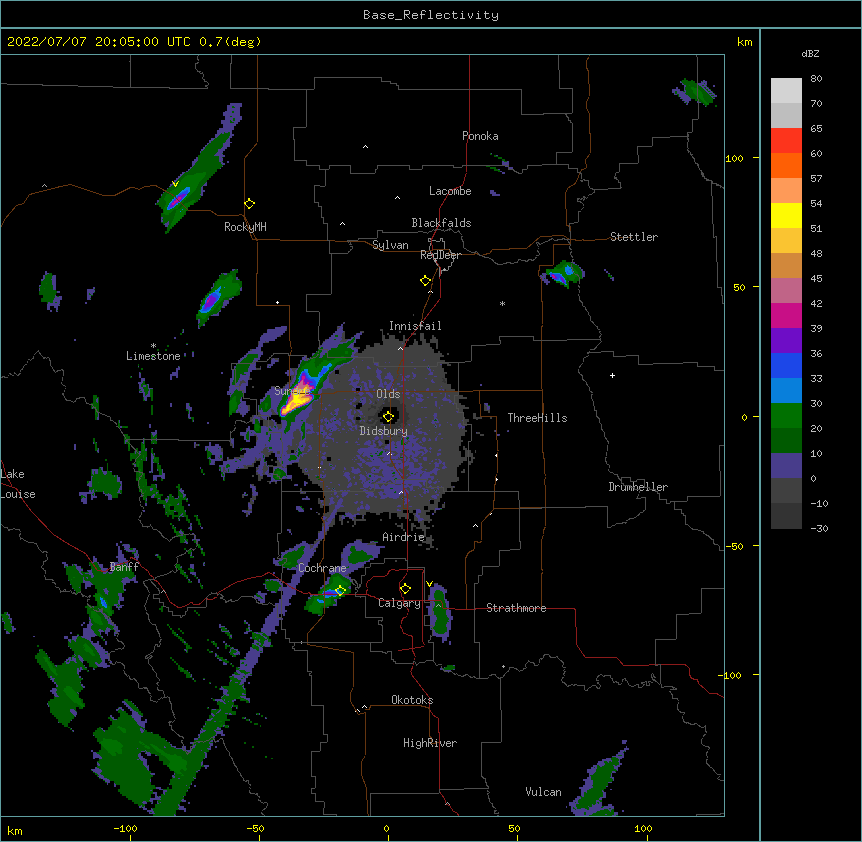This screenshot has width=862, height=842.
Task: Click the blue 33-36 dBZ legend swatch
Action: pos(786,365)
